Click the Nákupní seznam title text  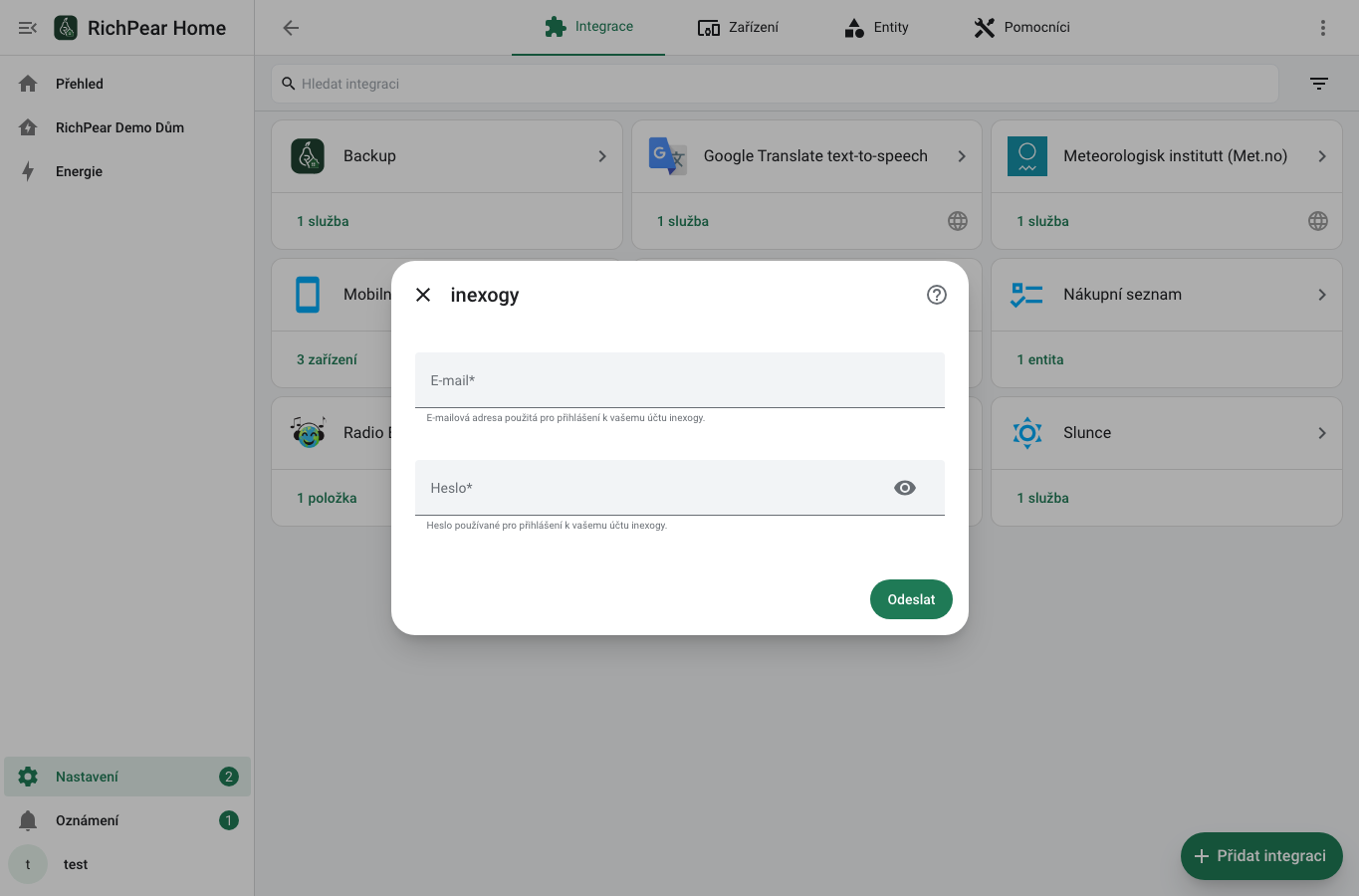pos(1122,295)
